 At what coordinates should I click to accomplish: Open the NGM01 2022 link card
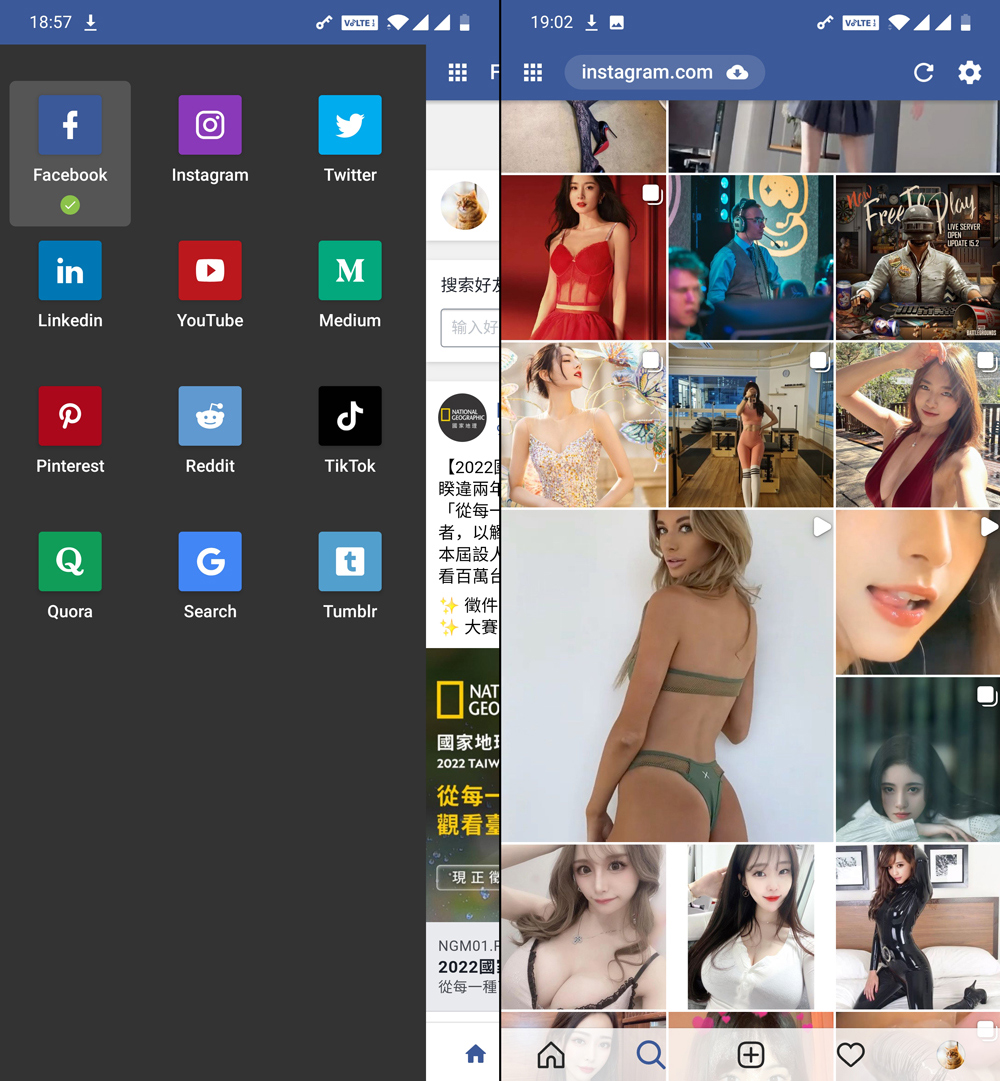click(463, 967)
